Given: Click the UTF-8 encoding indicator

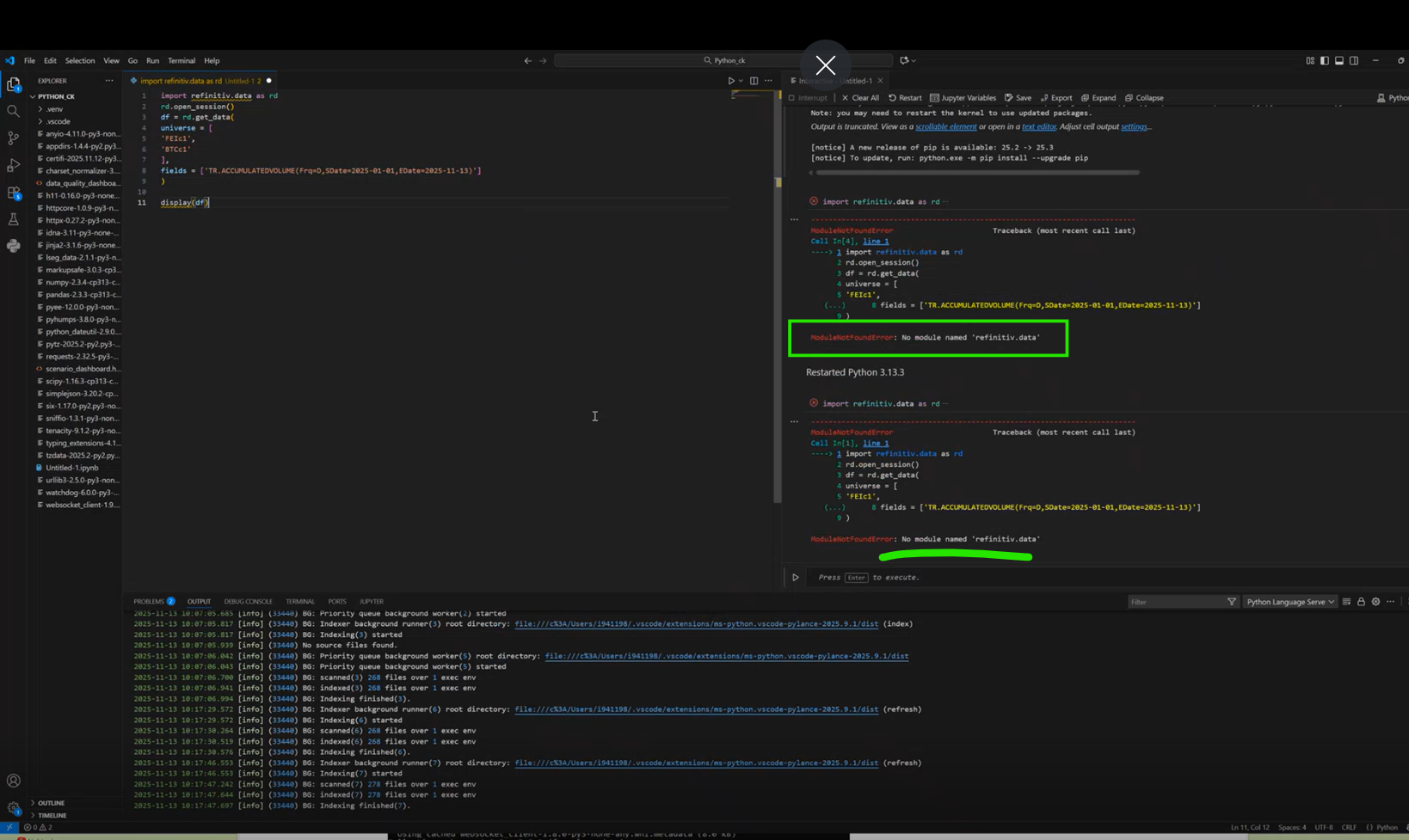Looking at the screenshot, I should [1325, 826].
